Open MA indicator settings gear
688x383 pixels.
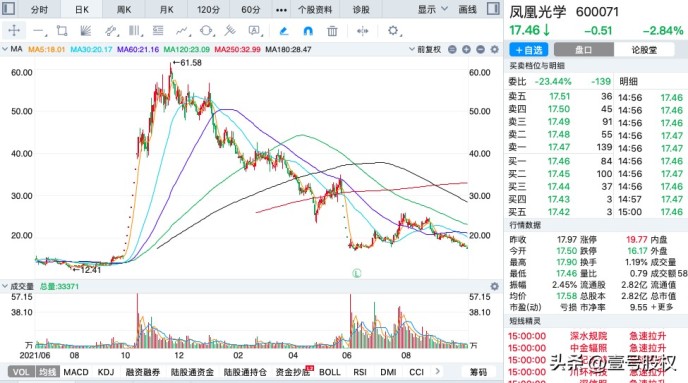point(494,50)
